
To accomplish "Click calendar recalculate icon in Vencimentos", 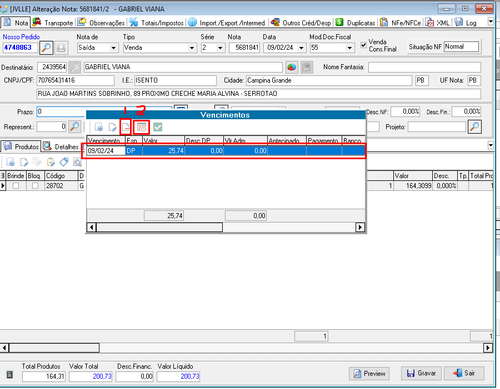I will point(142,127).
